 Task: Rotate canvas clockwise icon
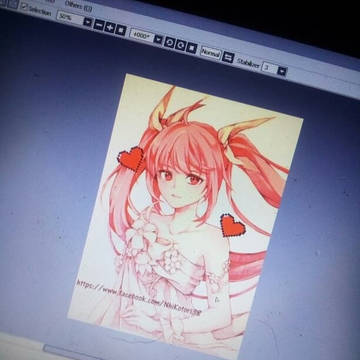[180, 45]
